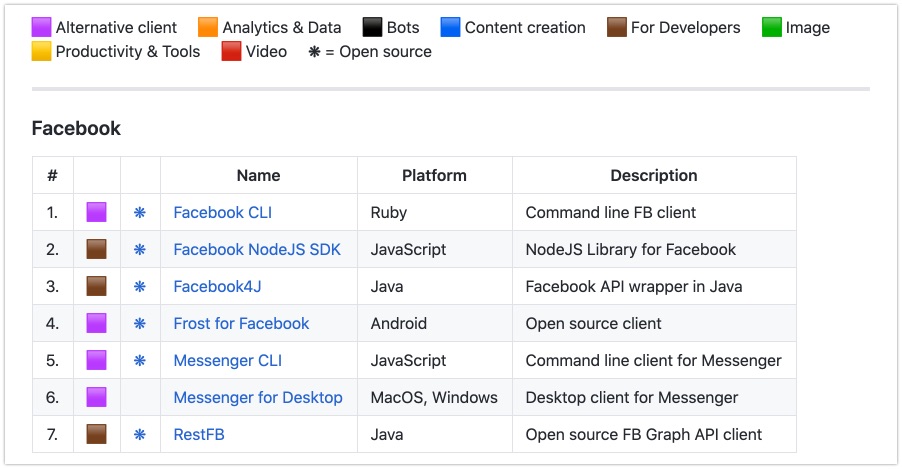Click the black Bots legend square

[x=372, y=27]
